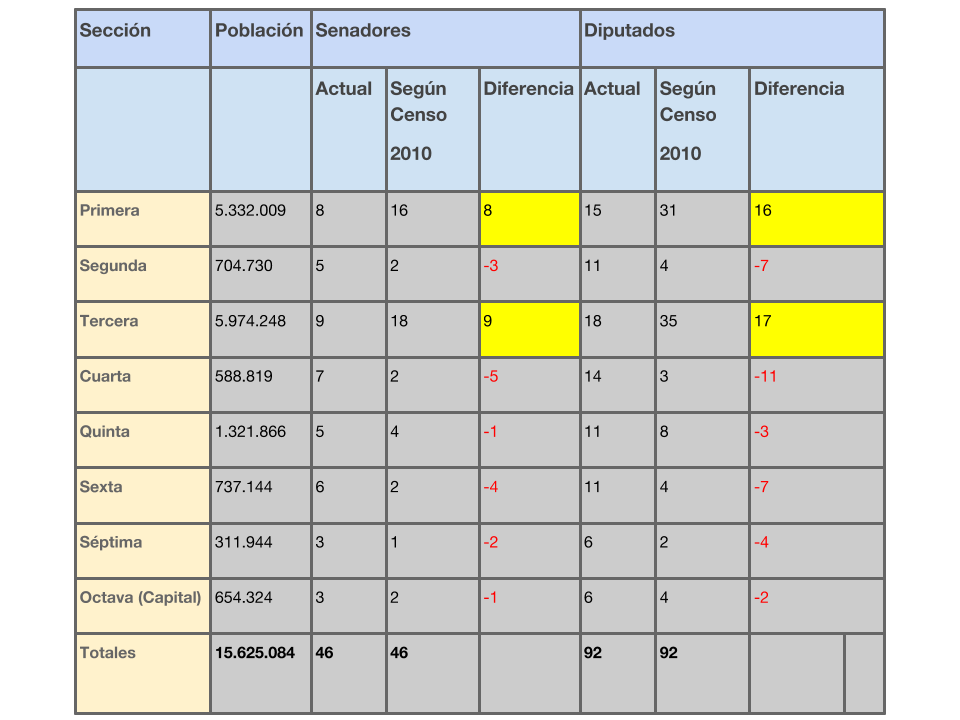This screenshot has height=720, width=960.
Task: Select population value 704.730
Action: 244,266
